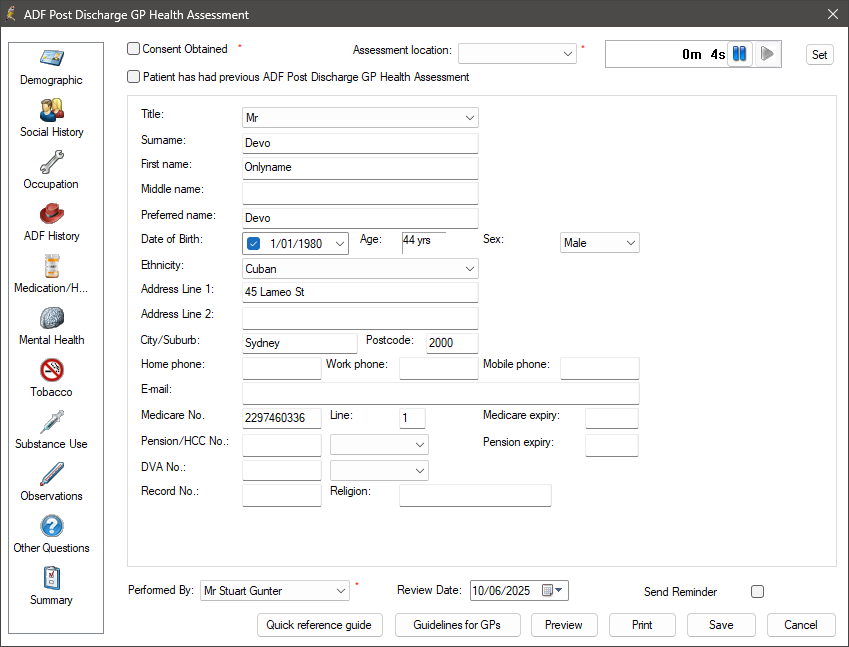Open the Pension/HCC type dropdown

click(379, 445)
